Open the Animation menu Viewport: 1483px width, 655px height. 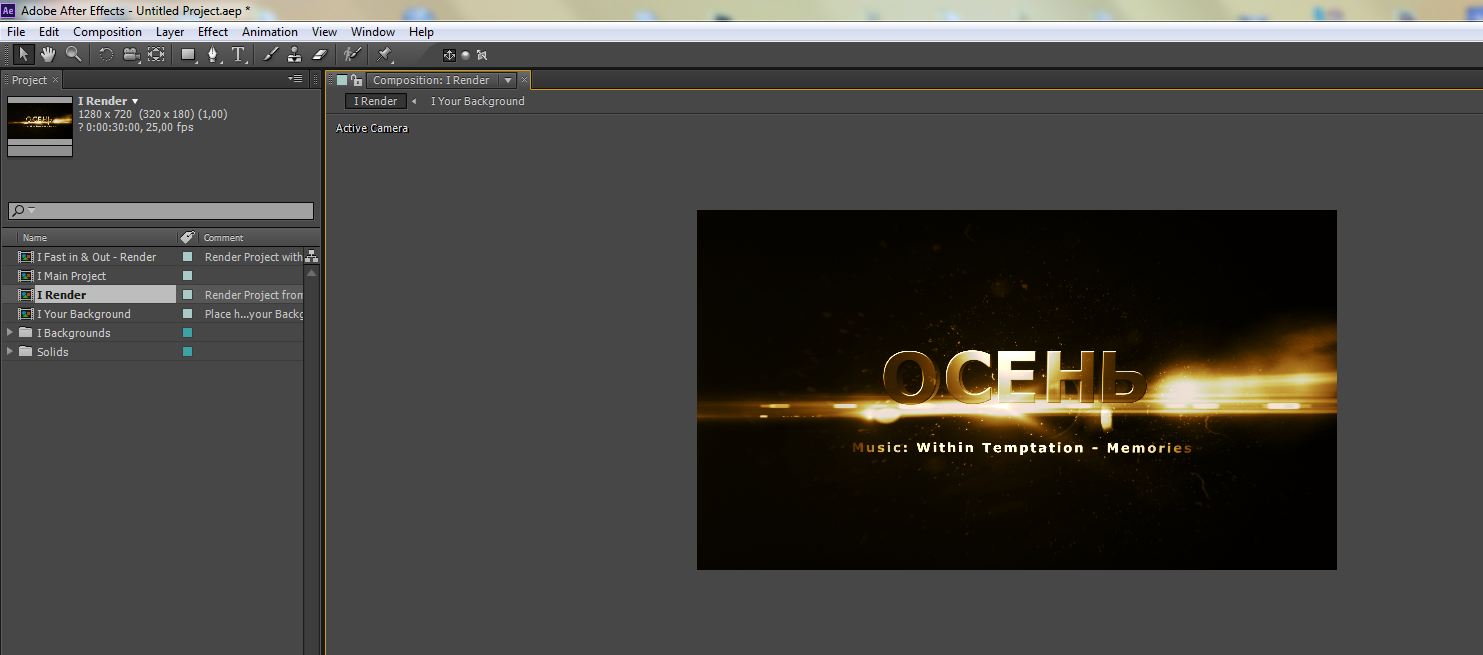(270, 32)
